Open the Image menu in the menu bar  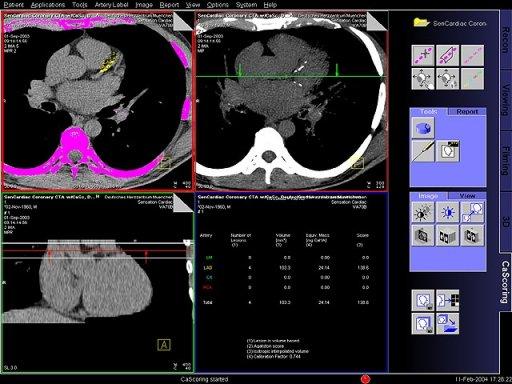(x=144, y=5)
